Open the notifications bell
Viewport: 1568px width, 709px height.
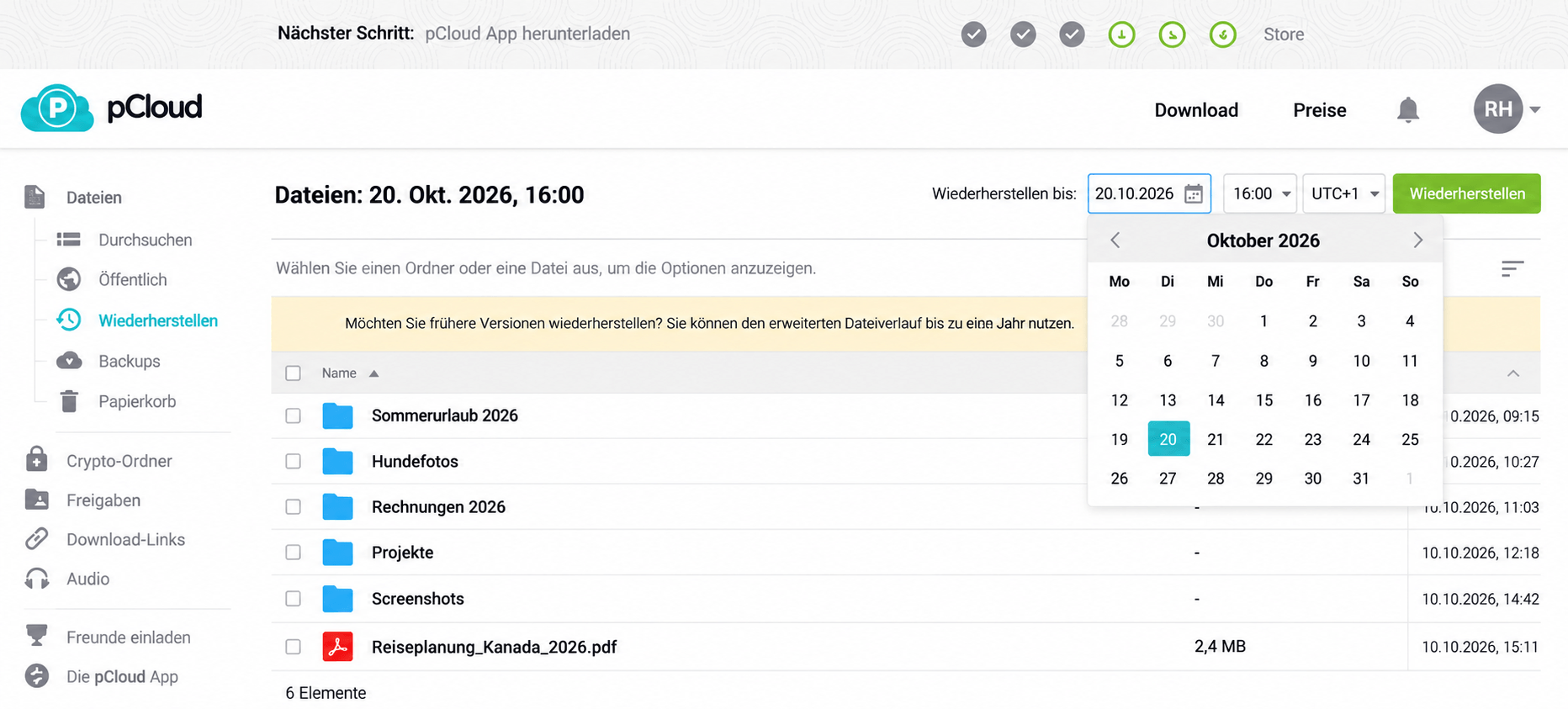1407,110
